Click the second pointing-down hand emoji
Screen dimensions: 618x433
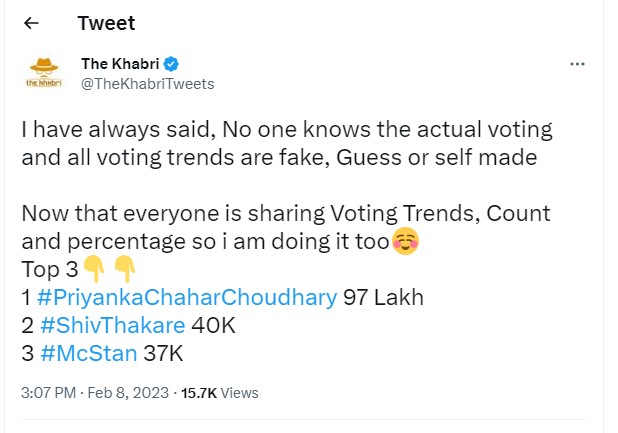coord(124,269)
